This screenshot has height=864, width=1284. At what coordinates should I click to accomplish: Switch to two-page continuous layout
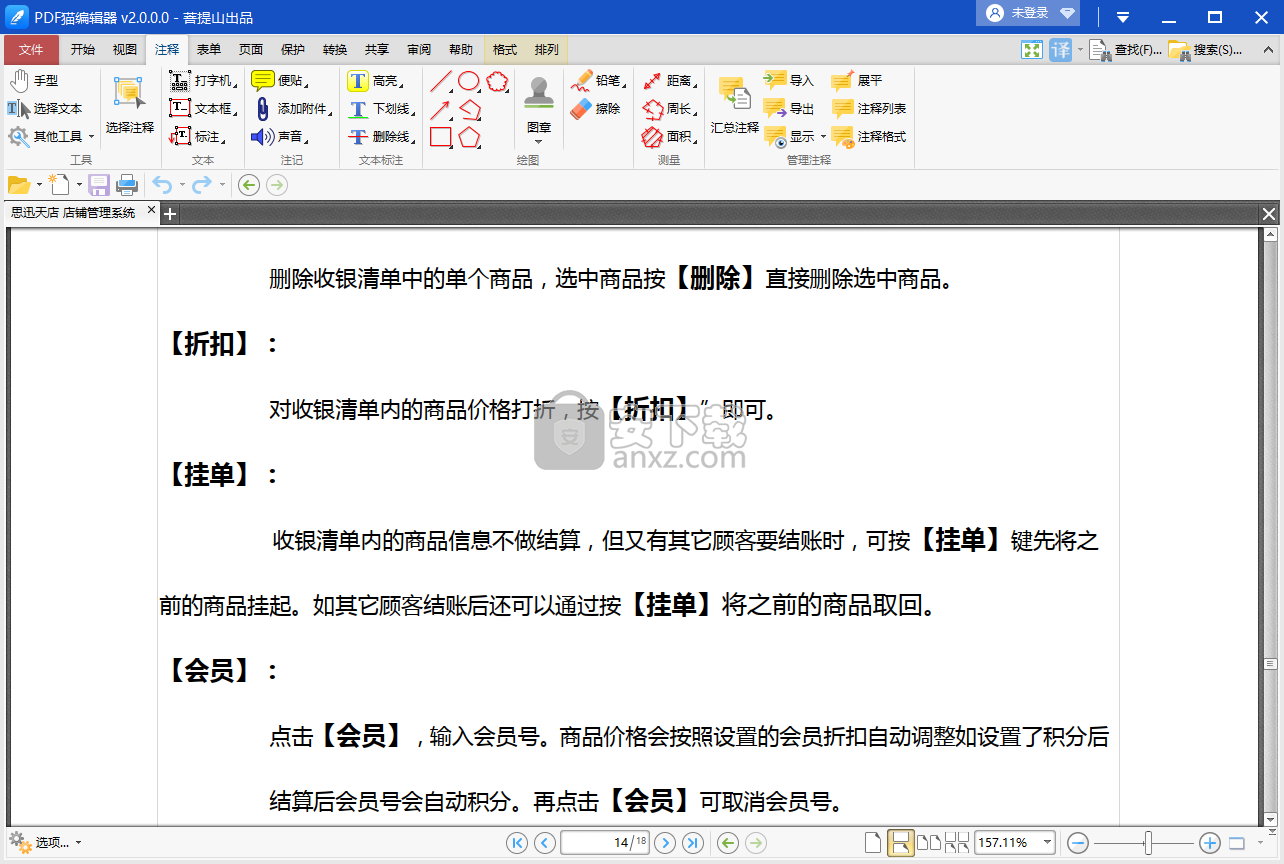957,843
